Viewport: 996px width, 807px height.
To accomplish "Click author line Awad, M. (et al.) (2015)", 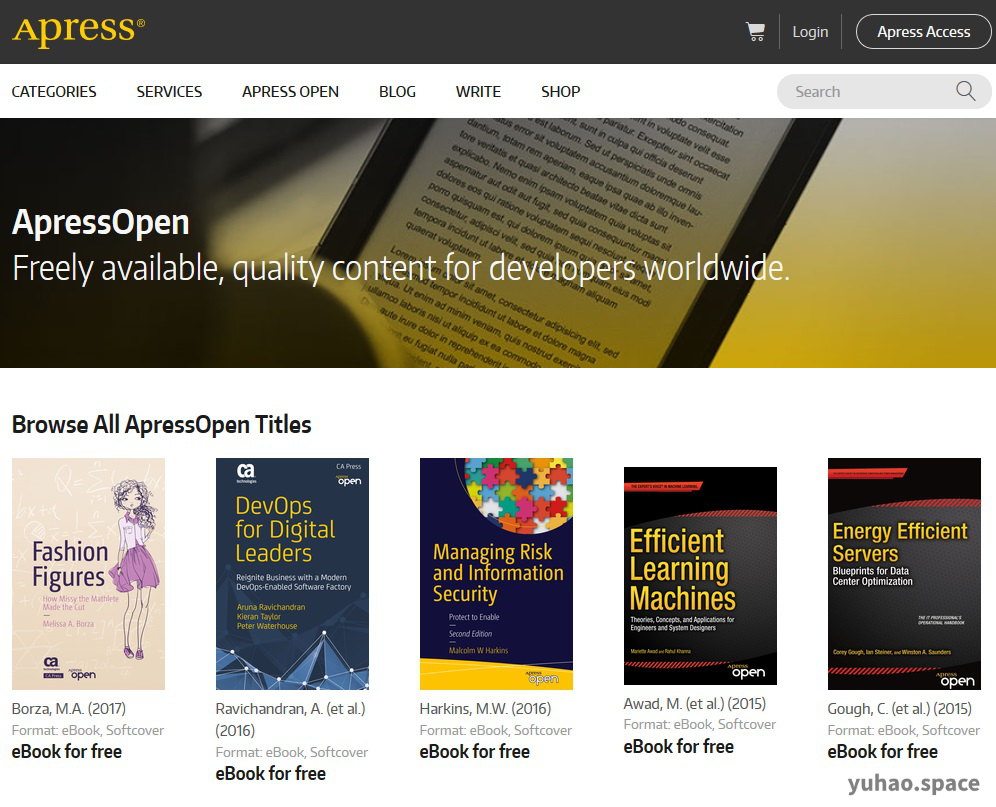I will coord(695,703).
